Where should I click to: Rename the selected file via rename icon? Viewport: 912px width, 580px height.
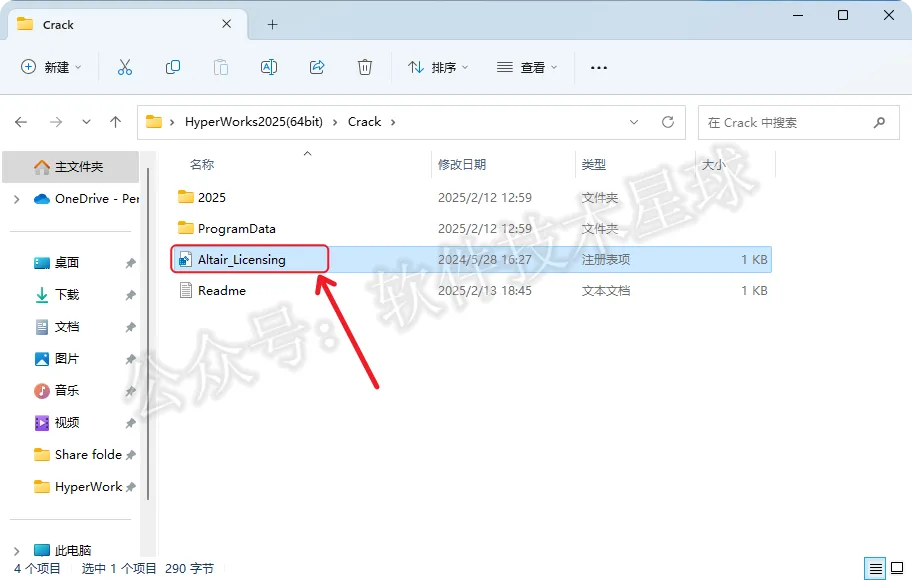click(269, 67)
